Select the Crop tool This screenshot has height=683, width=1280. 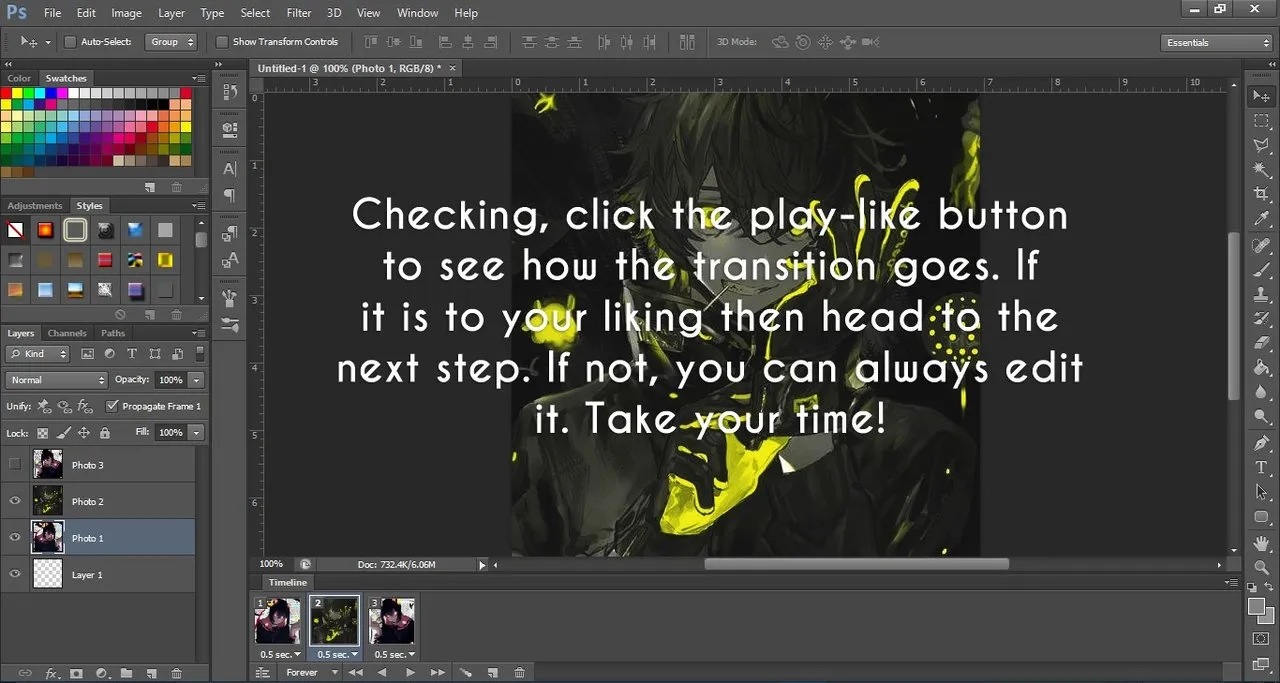[1261, 194]
